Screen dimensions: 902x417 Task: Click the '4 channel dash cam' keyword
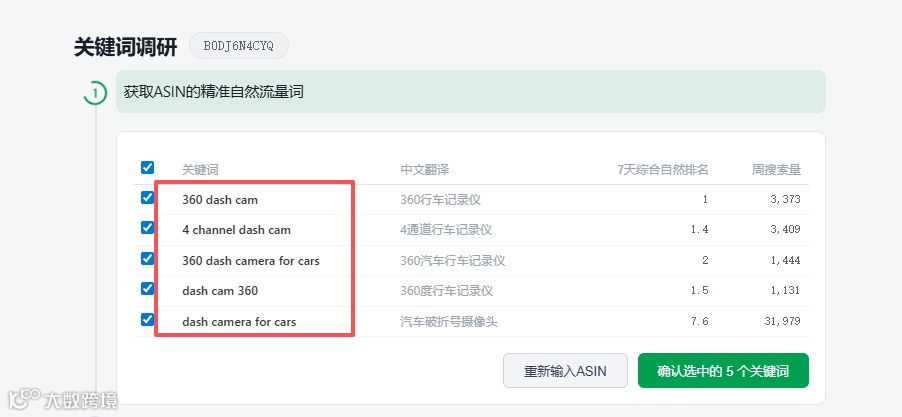[x=236, y=230]
